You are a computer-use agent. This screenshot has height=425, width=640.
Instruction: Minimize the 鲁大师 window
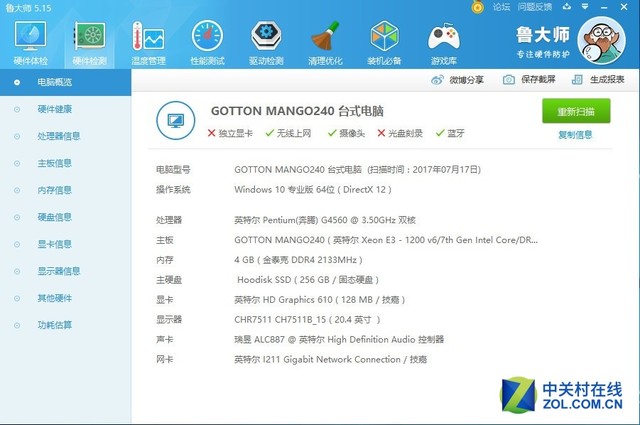(604, 7)
